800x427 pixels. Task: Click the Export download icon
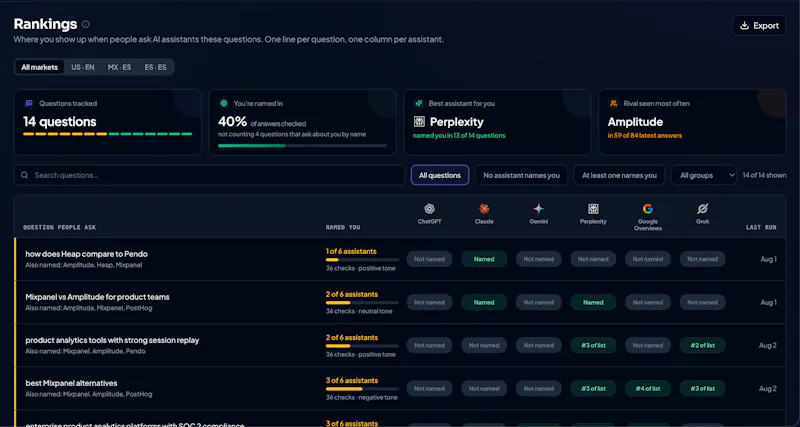pyautogui.click(x=744, y=26)
